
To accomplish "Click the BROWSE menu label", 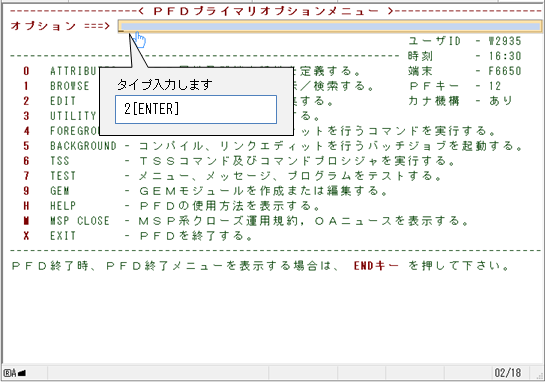I will tap(70, 86).
